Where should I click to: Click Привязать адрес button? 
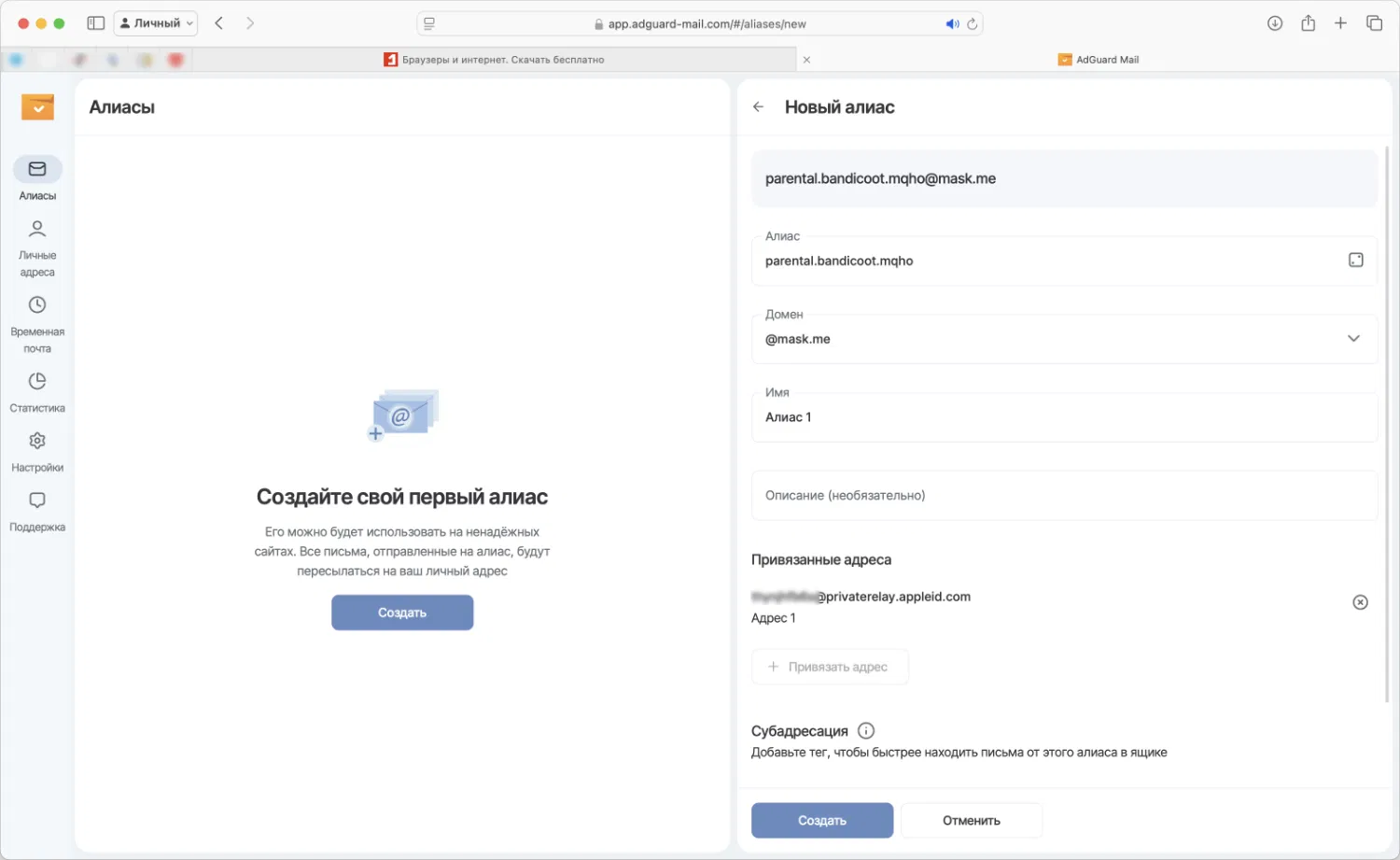tap(829, 667)
